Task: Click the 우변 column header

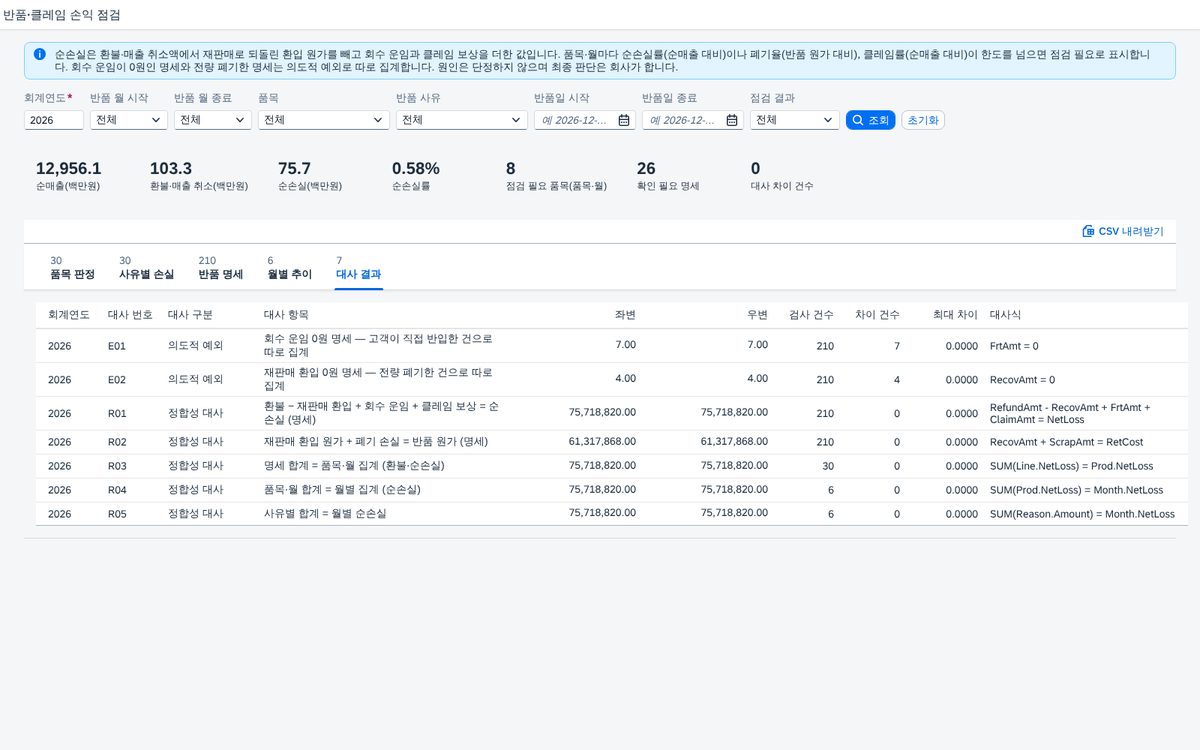Action: [757, 314]
